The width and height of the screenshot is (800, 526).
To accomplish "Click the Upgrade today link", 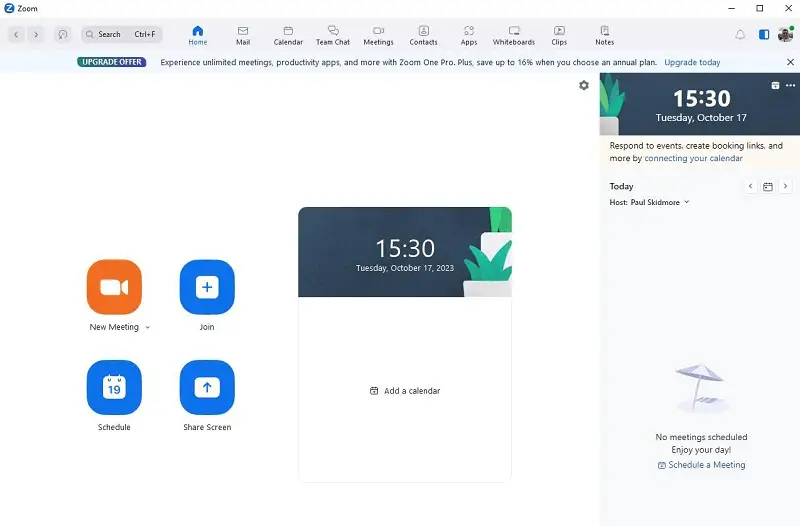I will tap(692, 62).
